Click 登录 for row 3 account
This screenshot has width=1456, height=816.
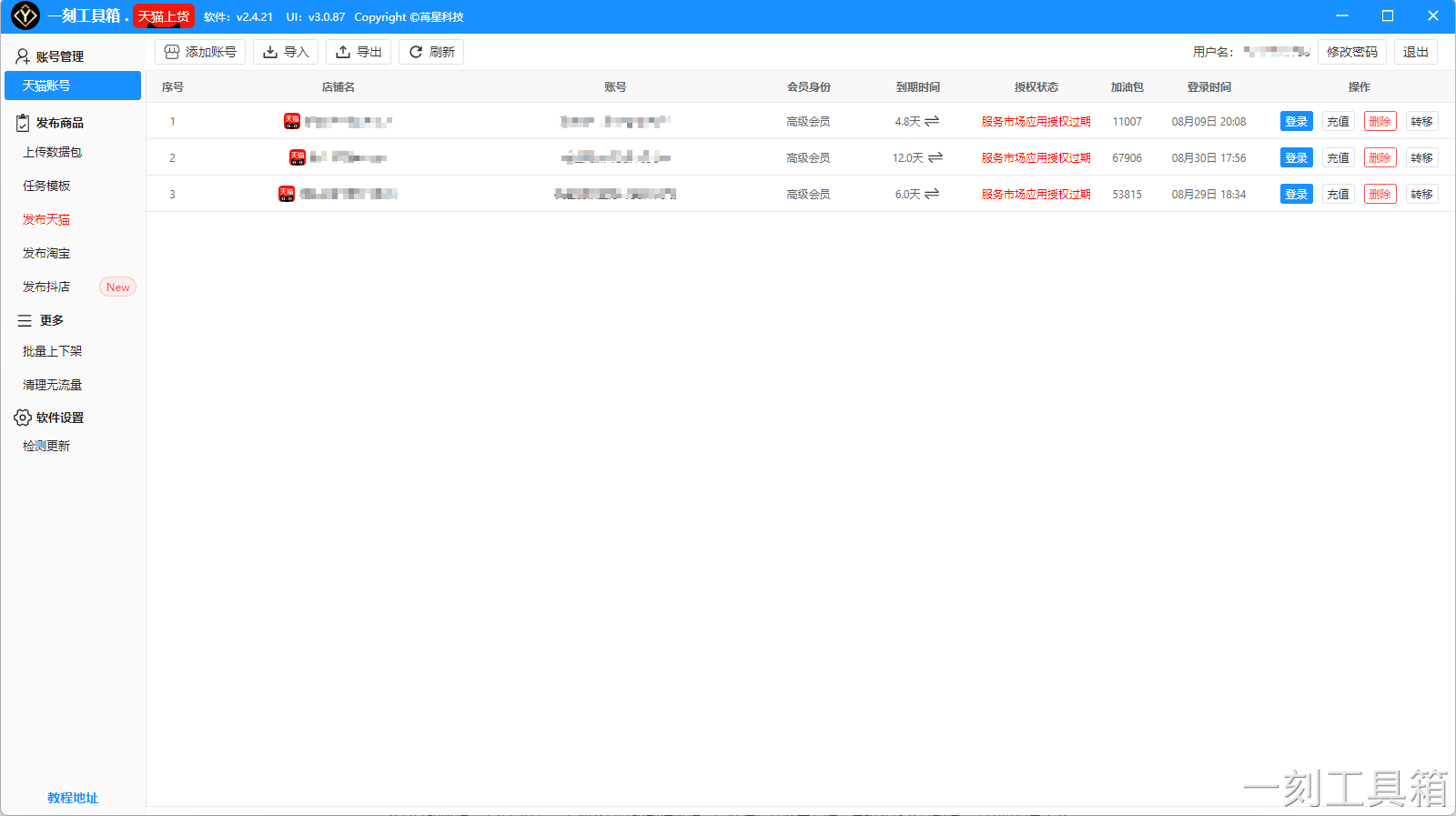click(1297, 194)
